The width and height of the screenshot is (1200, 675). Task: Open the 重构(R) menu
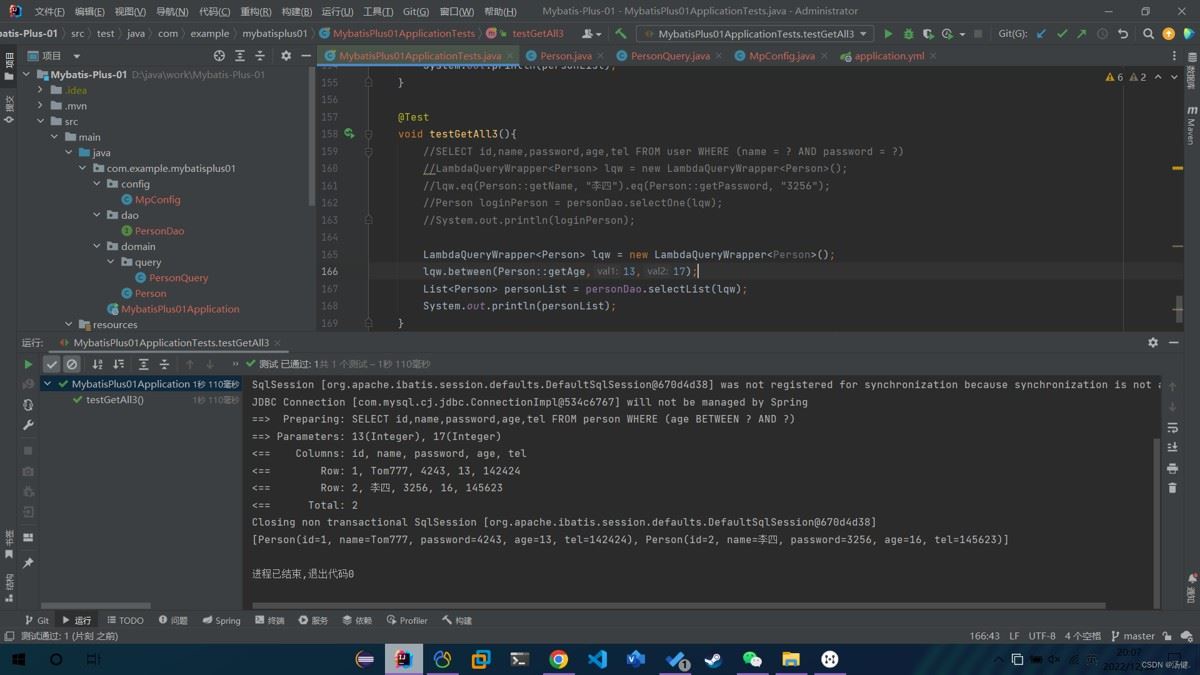255,12
